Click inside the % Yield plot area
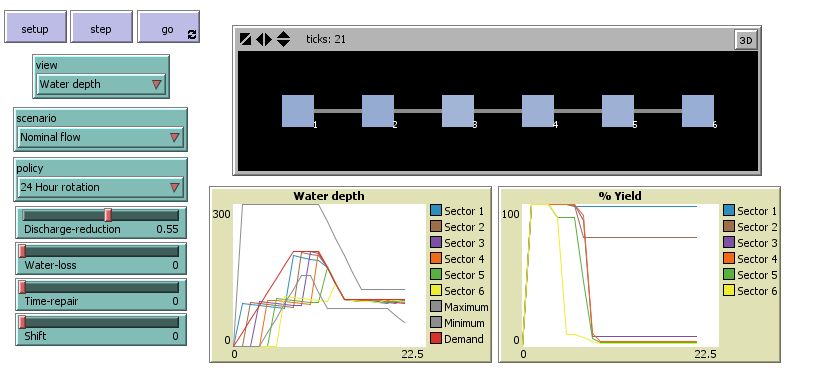The width and height of the screenshot is (839, 372). click(621, 275)
